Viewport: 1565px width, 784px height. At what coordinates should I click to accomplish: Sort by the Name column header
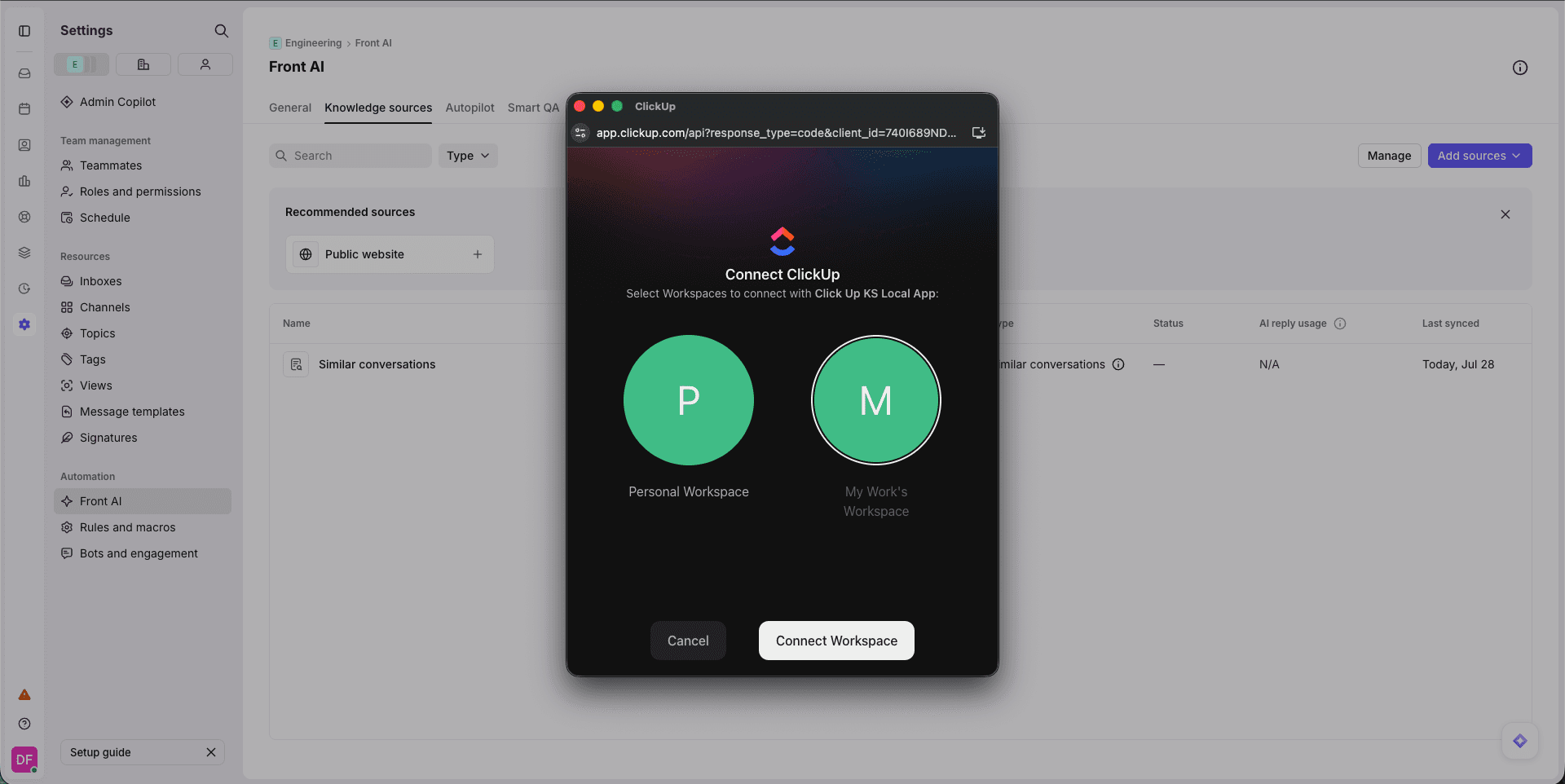(297, 324)
